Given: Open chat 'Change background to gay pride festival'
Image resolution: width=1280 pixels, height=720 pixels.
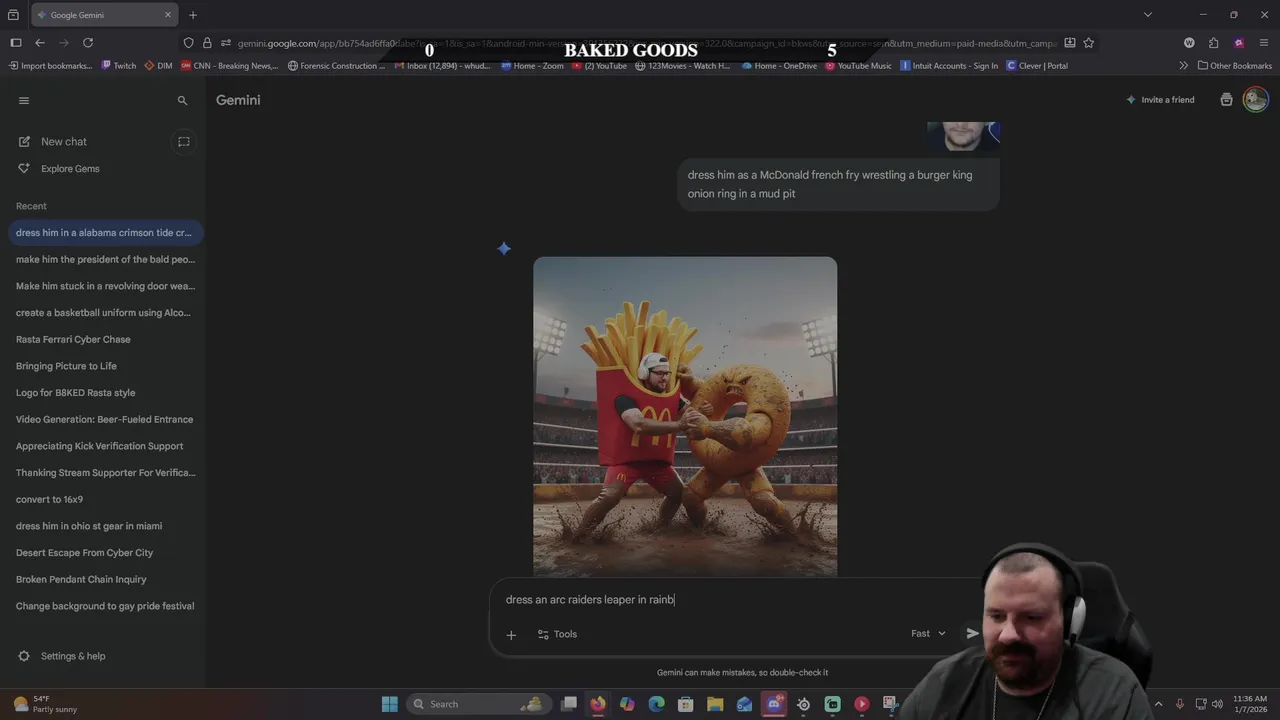Looking at the screenshot, I should click(105, 606).
